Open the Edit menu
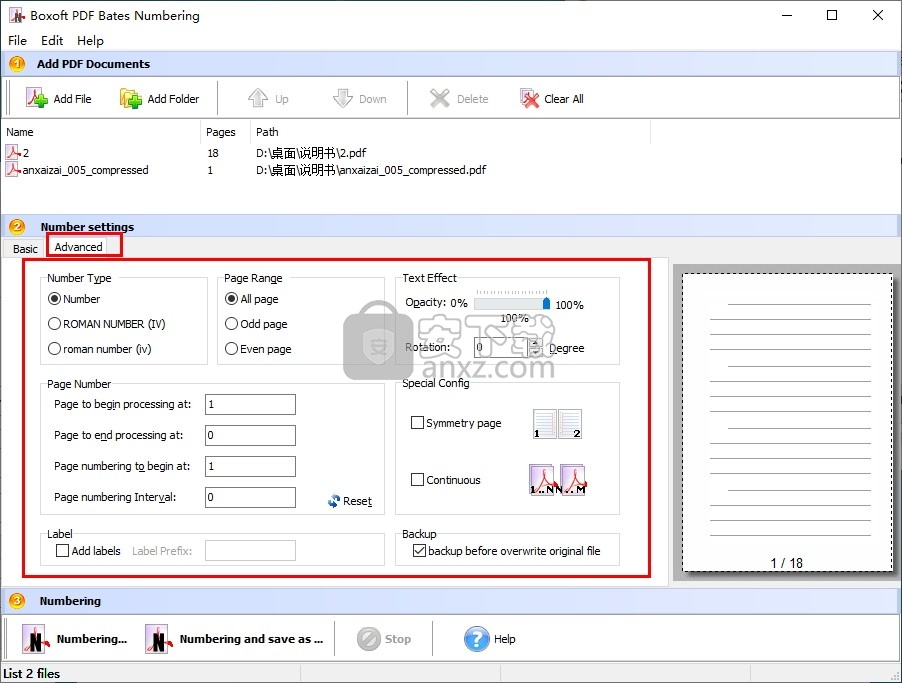 pos(52,40)
